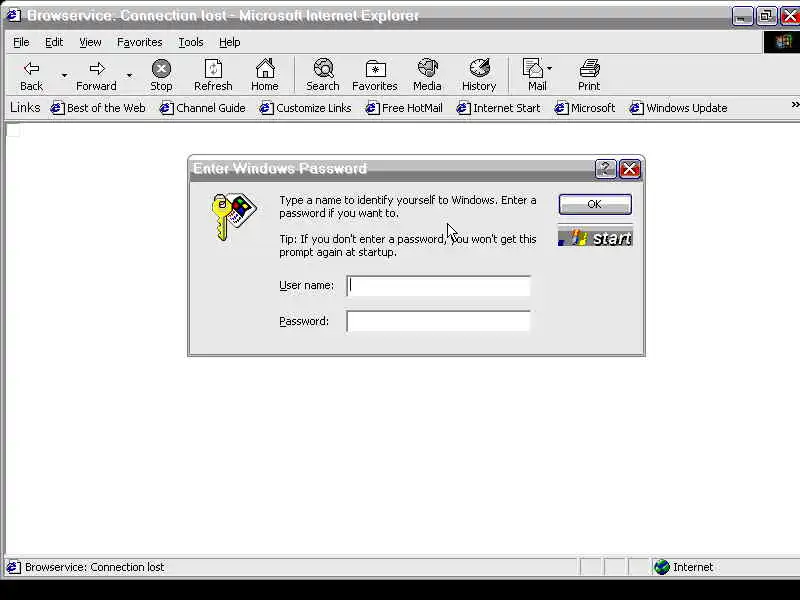Open Windows Update link
The image size is (800, 600).
(679, 108)
